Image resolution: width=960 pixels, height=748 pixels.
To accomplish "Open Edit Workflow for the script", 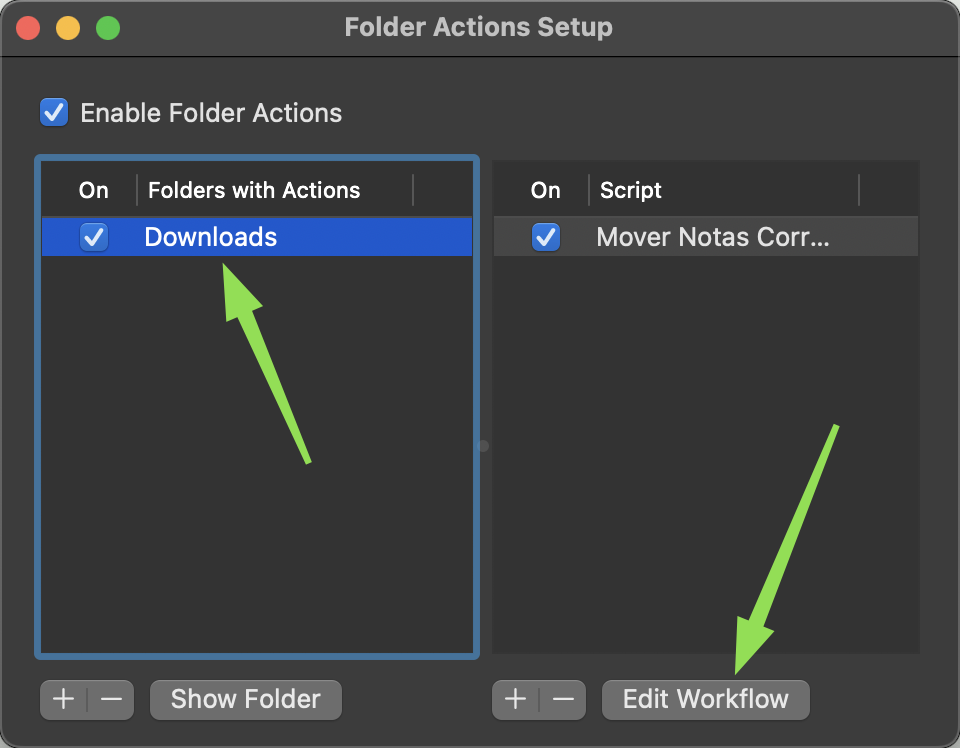I will coord(705,699).
